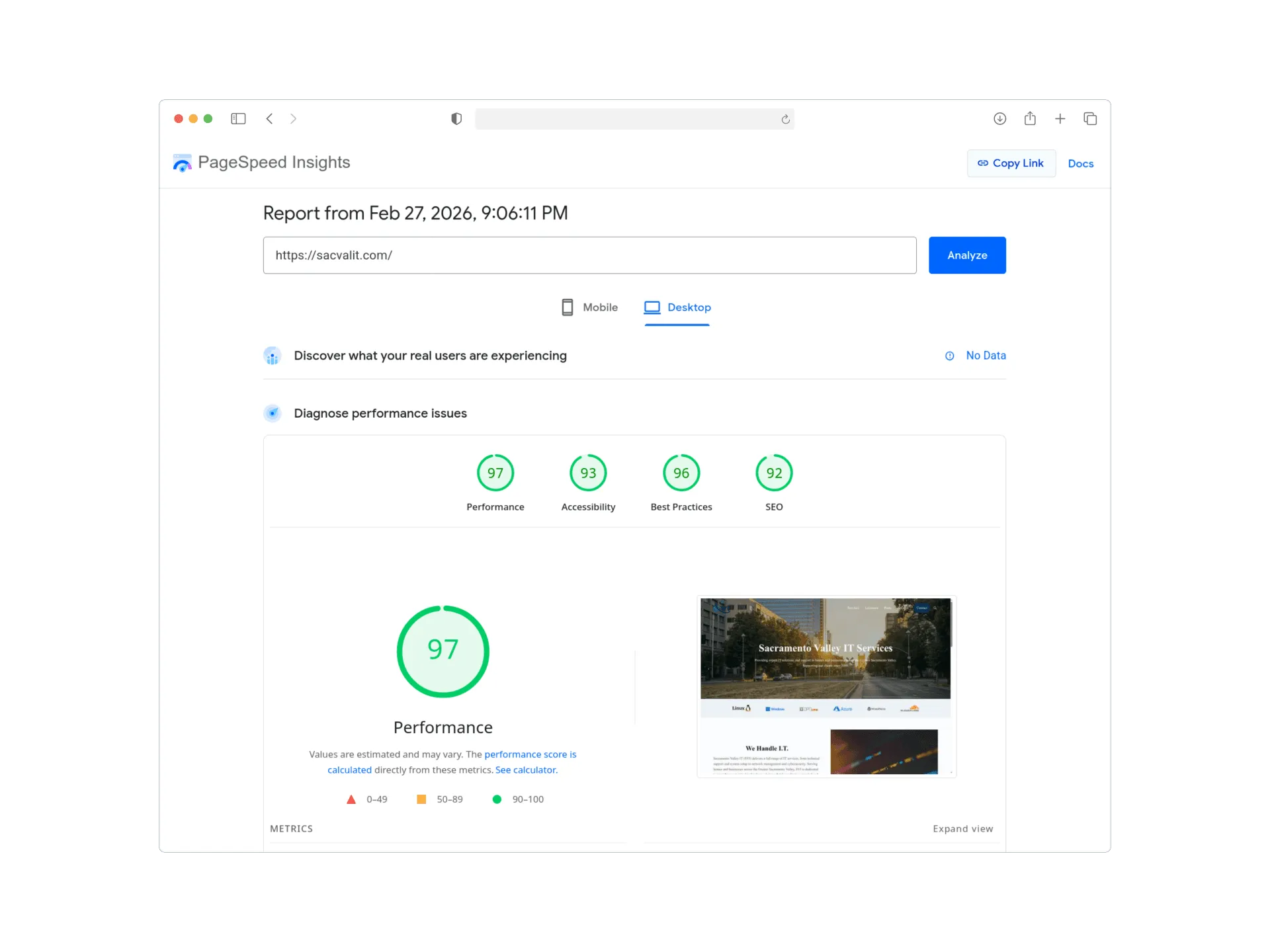Click the orange square 50–89 legend marker

point(421,799)
